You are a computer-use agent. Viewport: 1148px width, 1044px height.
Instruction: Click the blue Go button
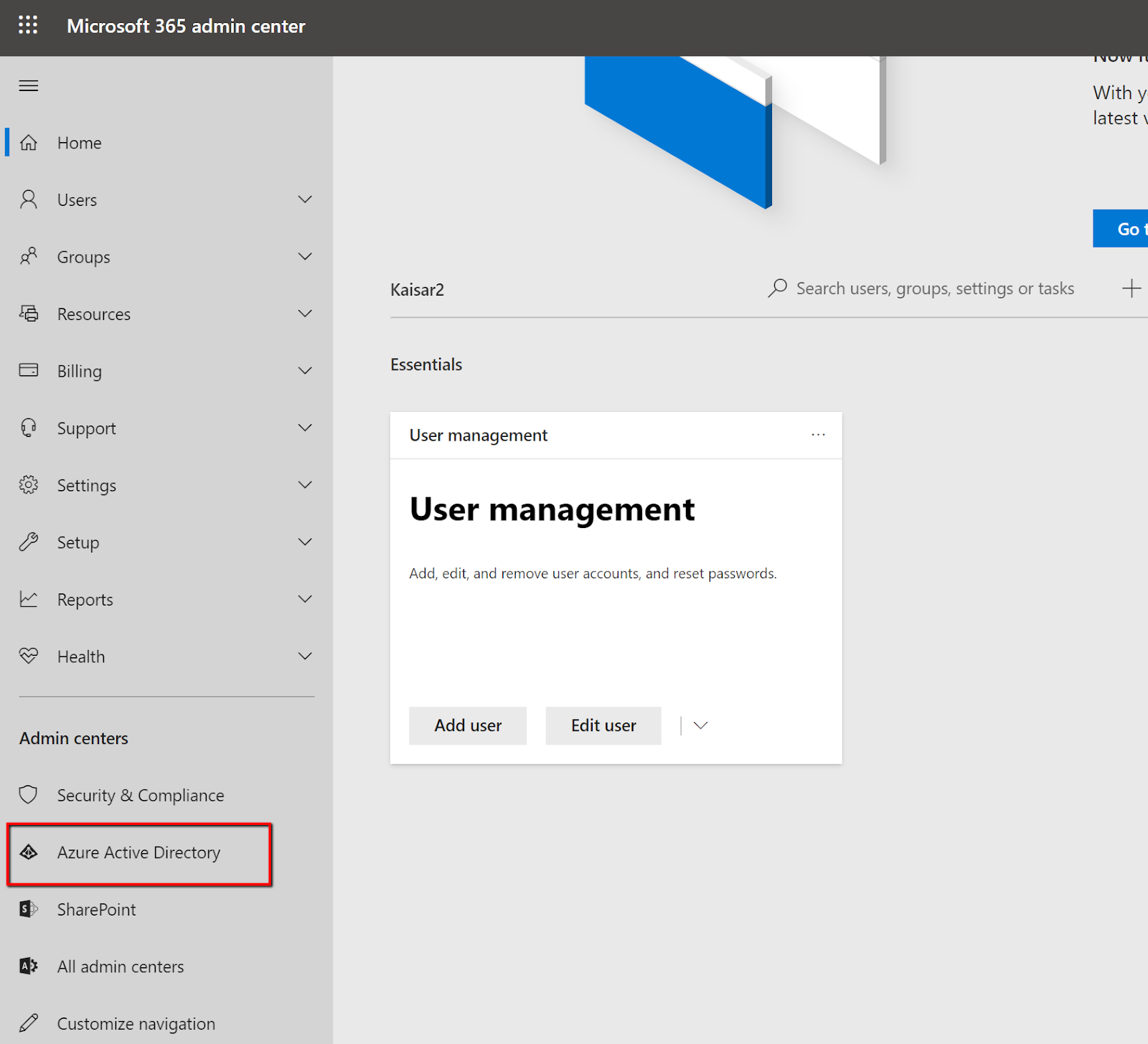[1121, 229]
